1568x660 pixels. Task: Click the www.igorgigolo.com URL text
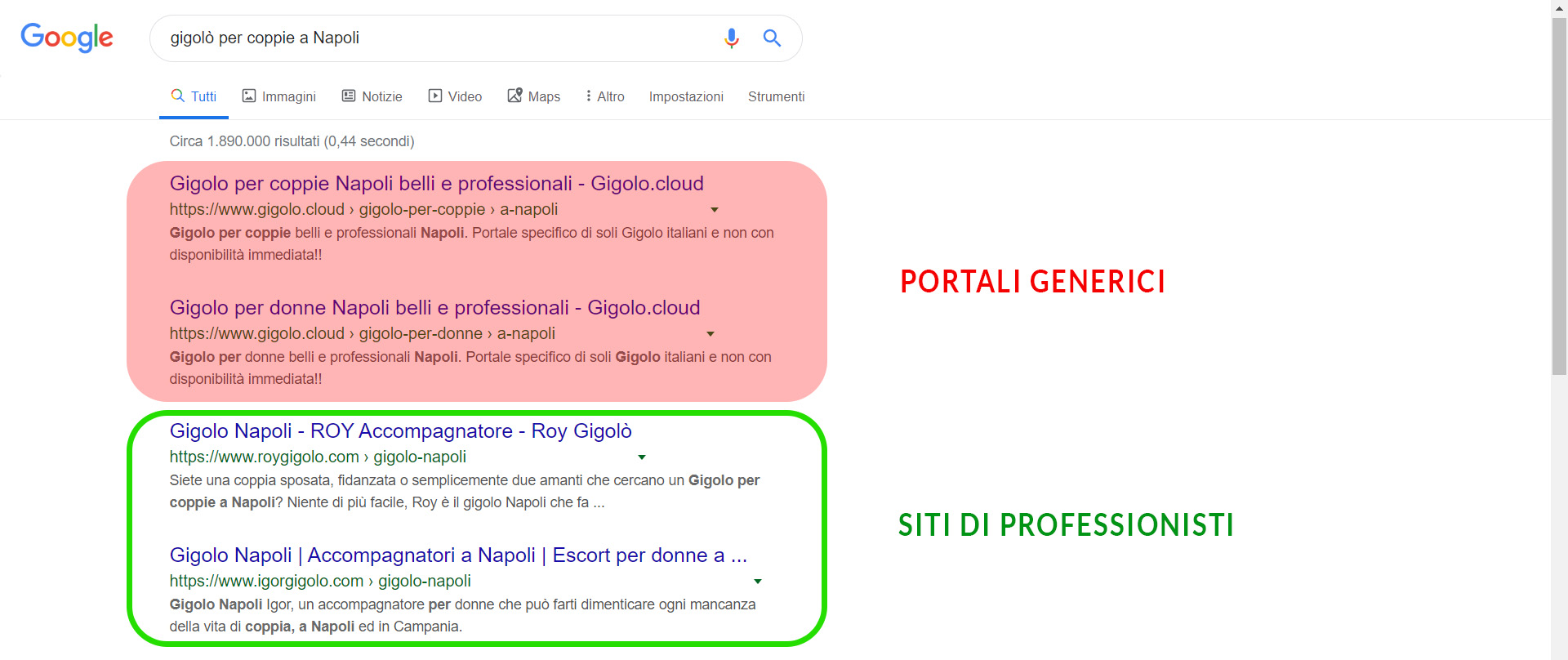(320, 582)
